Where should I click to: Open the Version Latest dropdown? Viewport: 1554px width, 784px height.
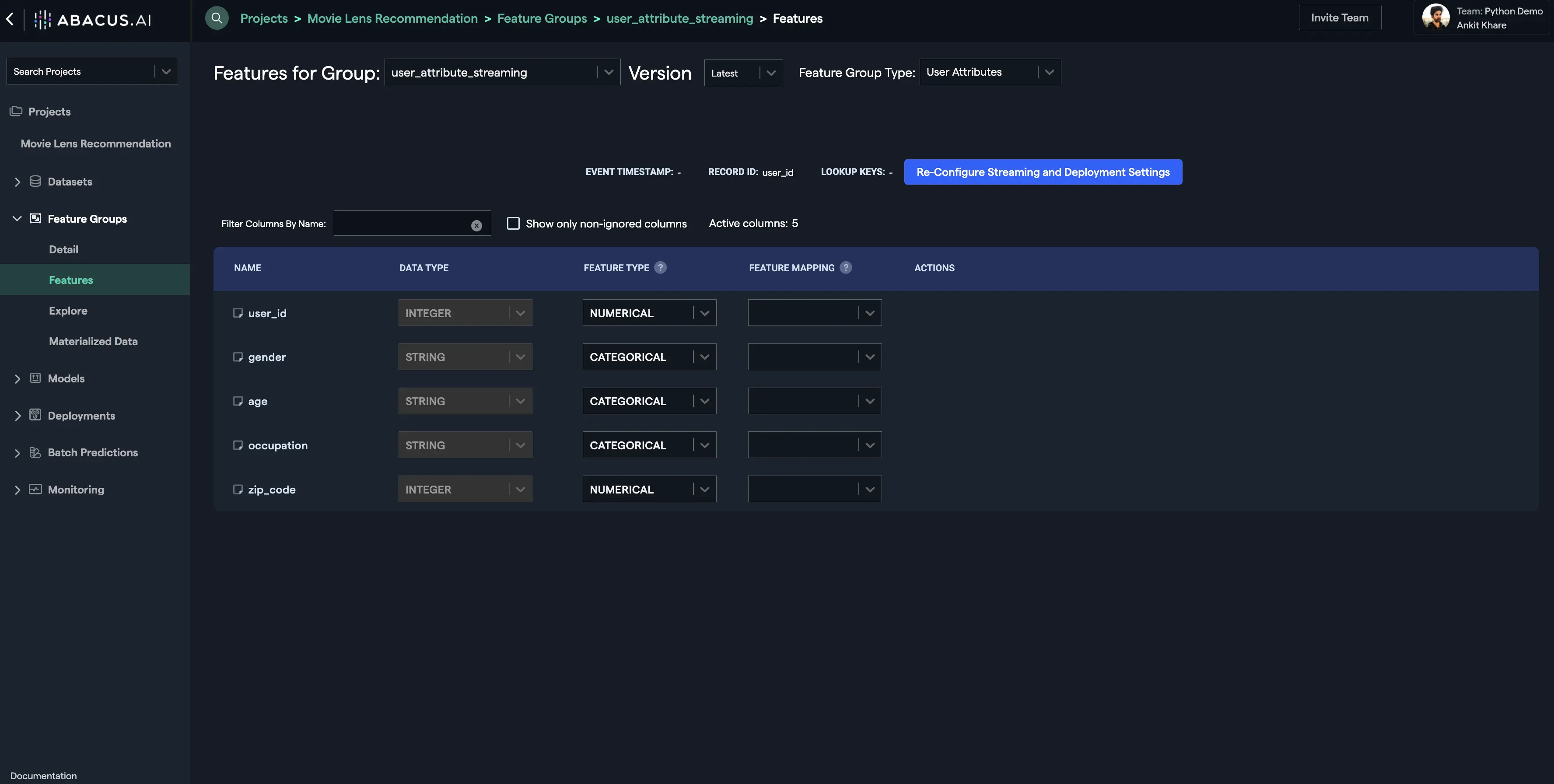(743, 73)
